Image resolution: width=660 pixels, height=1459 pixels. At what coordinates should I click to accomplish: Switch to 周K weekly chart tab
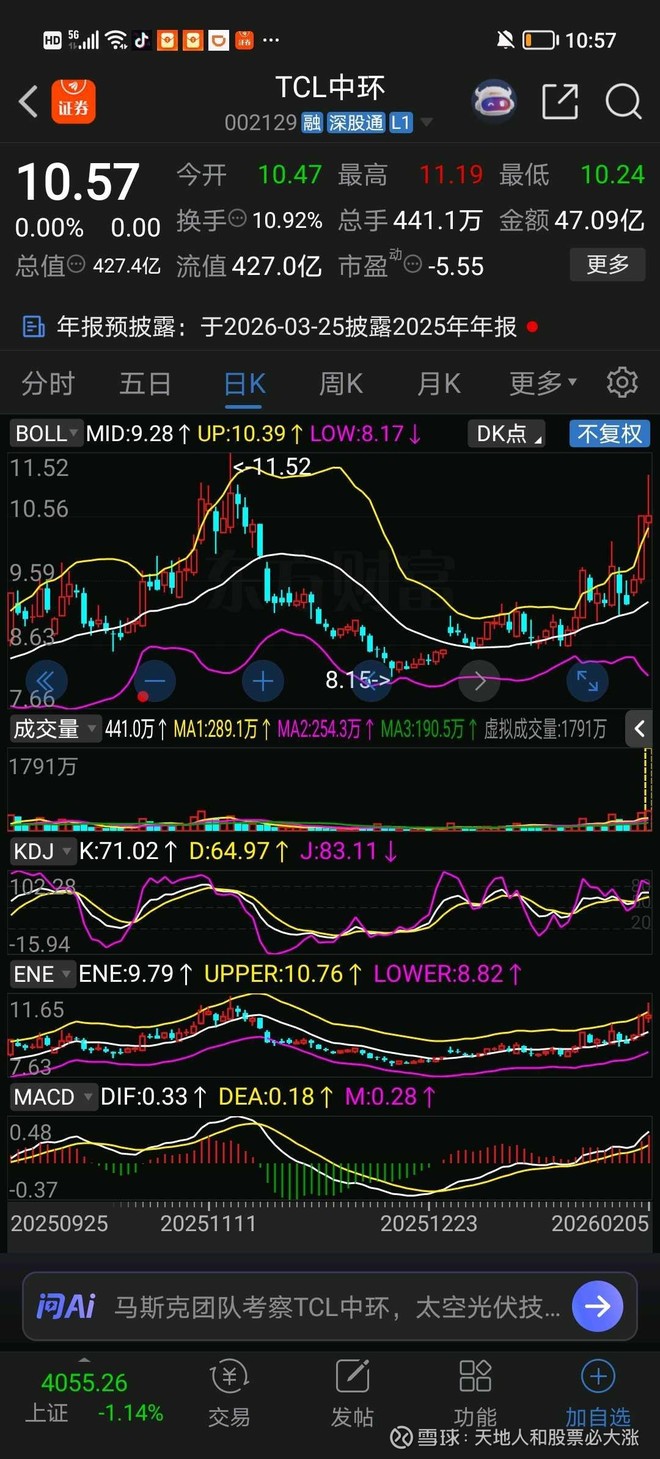tap(341, 382)
